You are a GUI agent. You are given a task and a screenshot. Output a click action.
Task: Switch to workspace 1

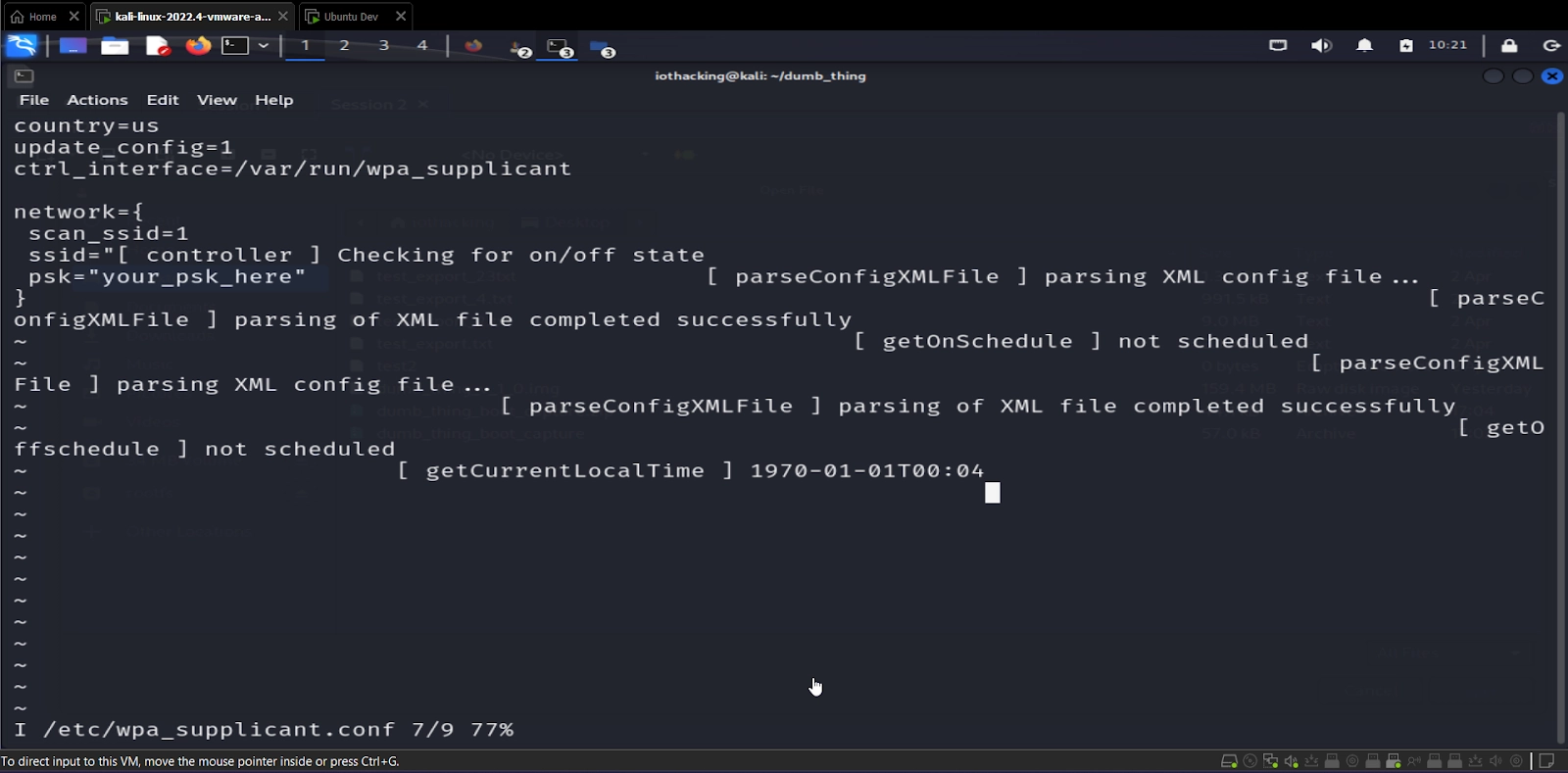point(305,45)
